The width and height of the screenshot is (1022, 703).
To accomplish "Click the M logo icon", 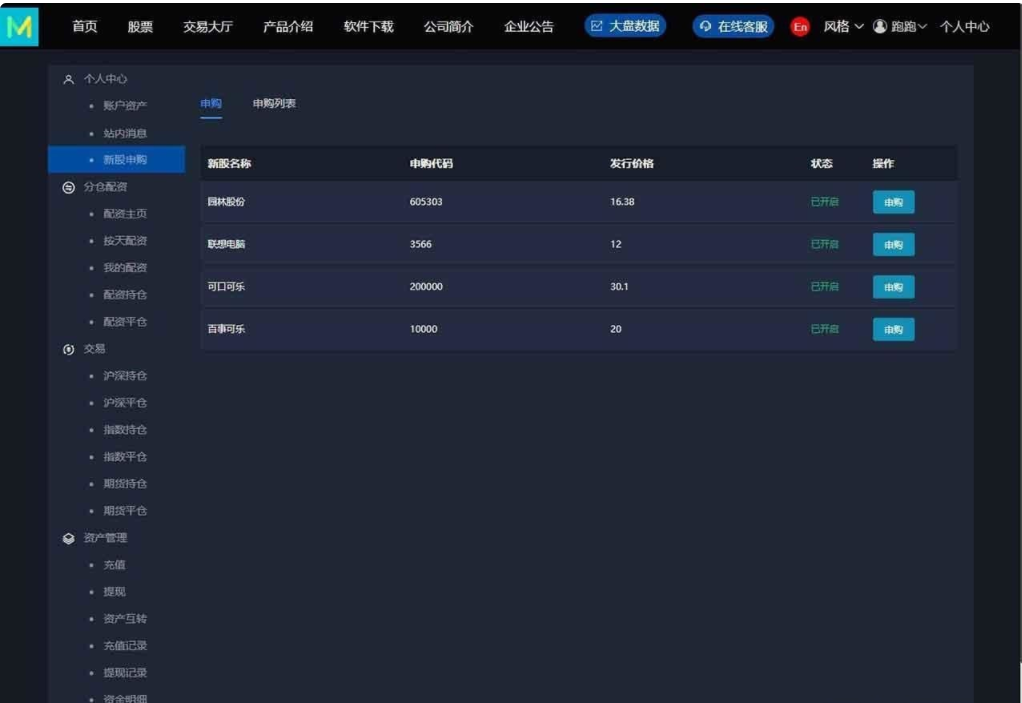I will [19, 26].
